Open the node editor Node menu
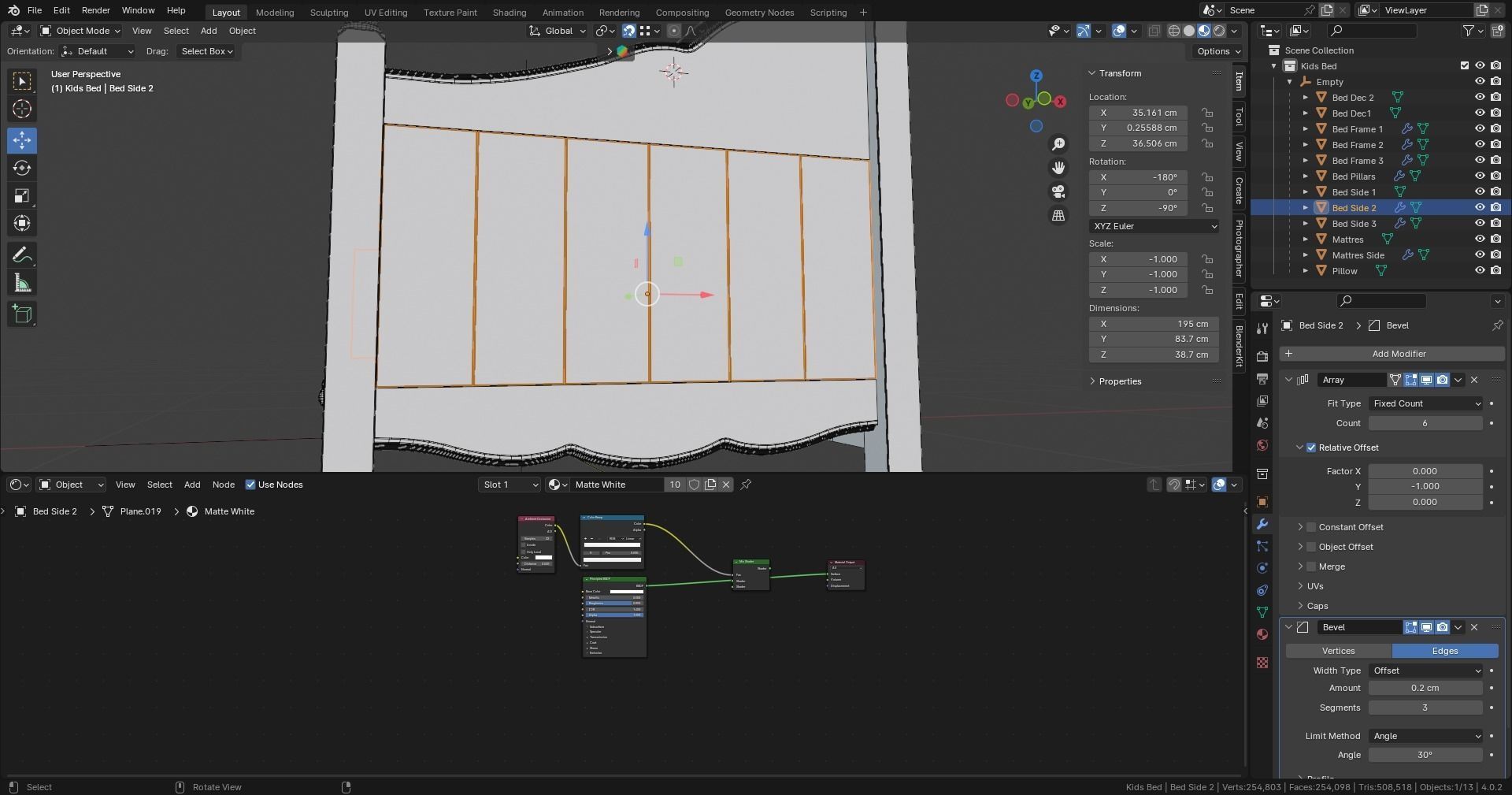This screenshot has width=1512, height=795. (223, 485)
